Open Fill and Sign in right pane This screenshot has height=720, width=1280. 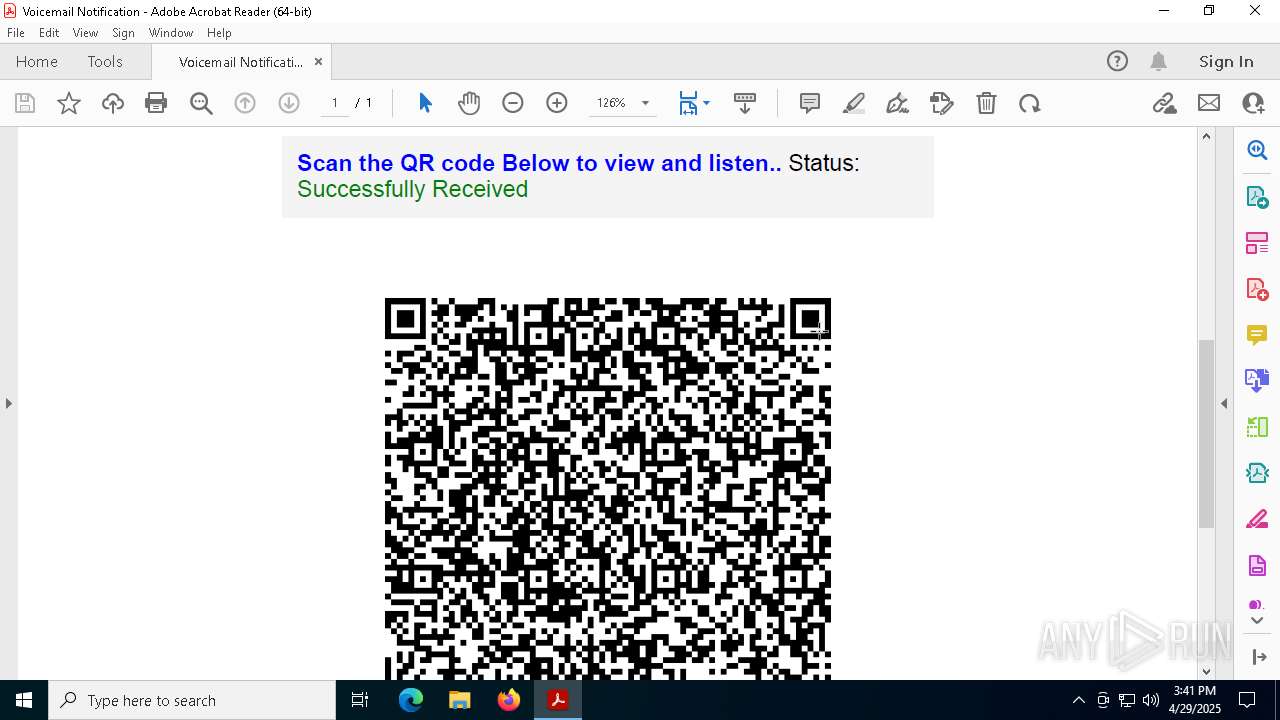point(1257,519)
